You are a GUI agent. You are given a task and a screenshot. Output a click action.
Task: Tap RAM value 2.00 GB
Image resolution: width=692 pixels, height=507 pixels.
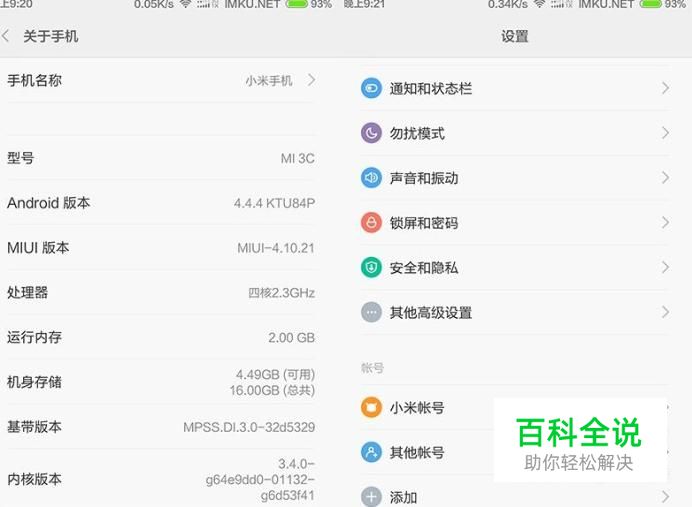point(291,338)
